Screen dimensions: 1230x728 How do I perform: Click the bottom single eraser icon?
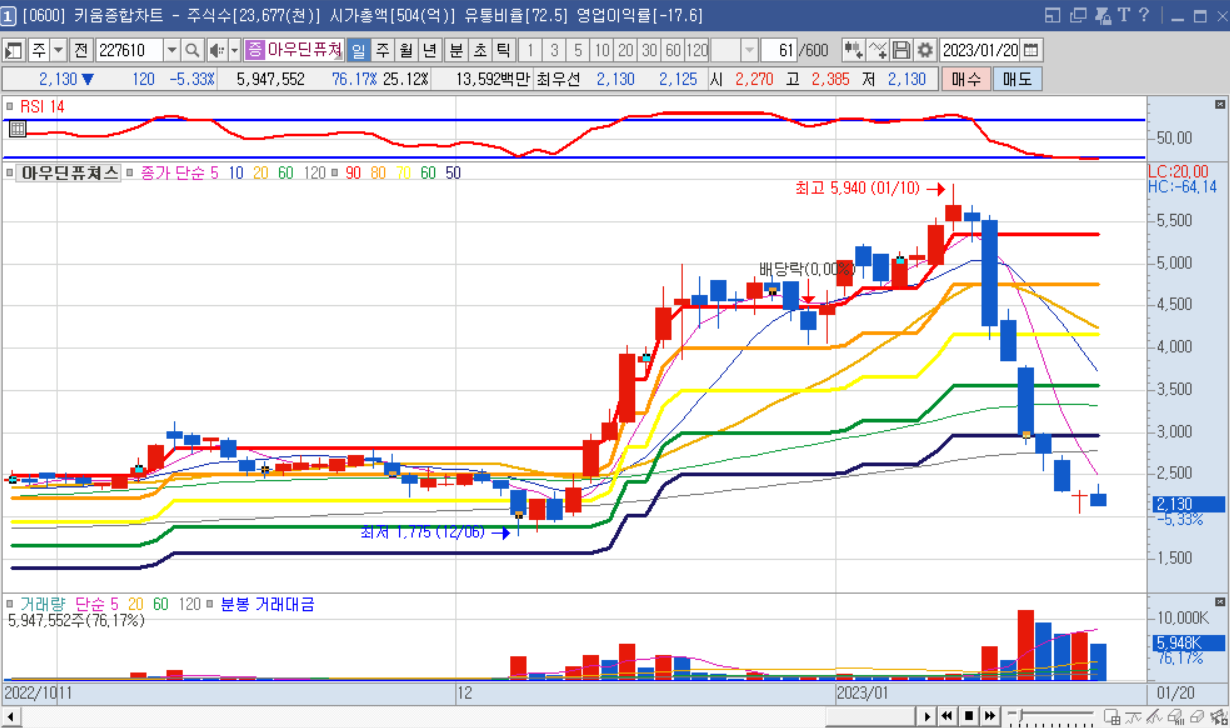coord(1195,716)
